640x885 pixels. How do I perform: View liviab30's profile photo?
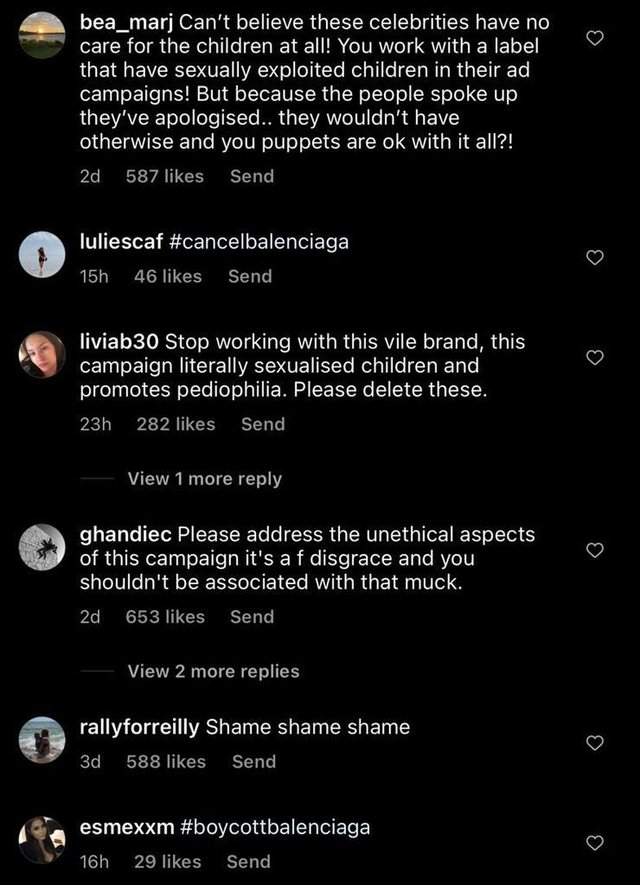[42, 354]
